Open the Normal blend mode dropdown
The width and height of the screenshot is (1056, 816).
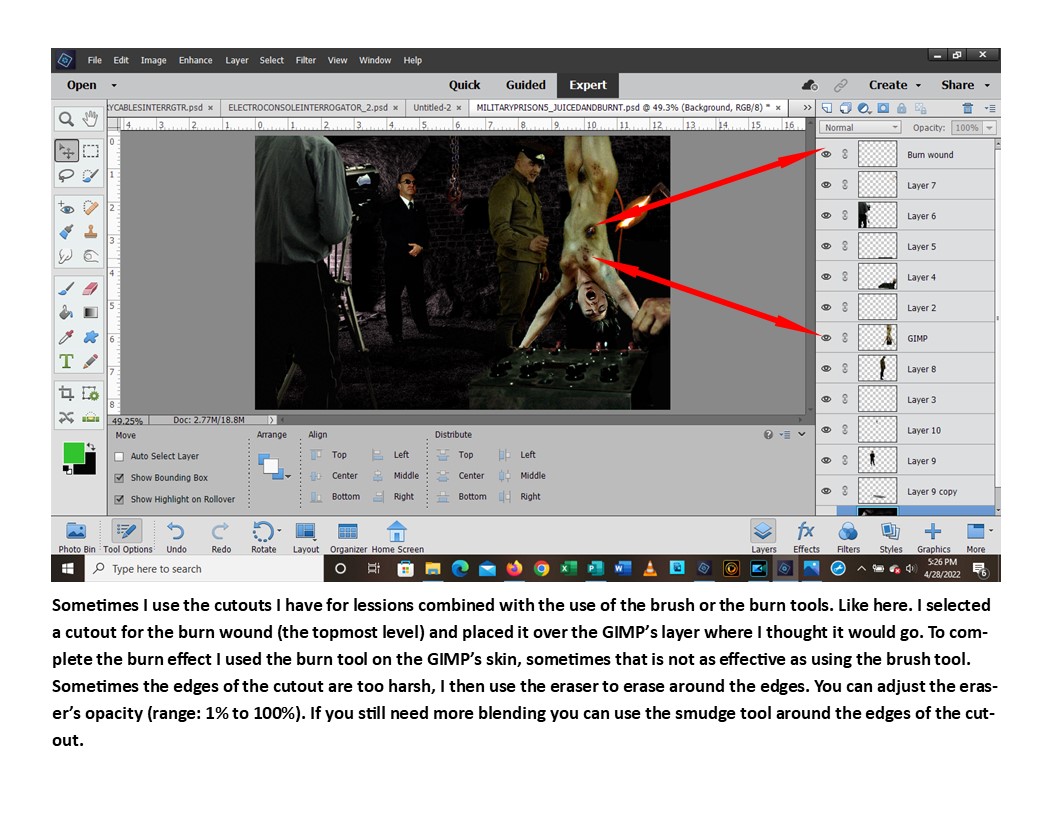860,128
